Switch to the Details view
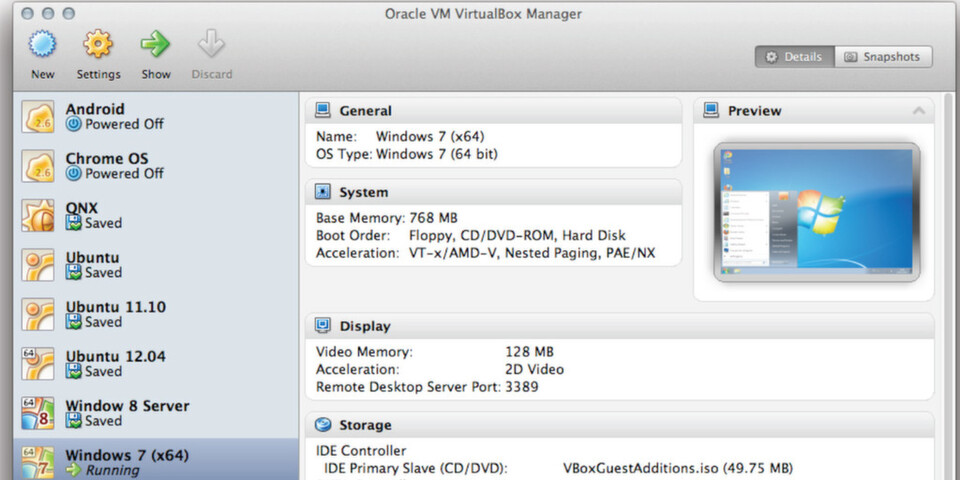Screen dimensions: 960x480 794,57
